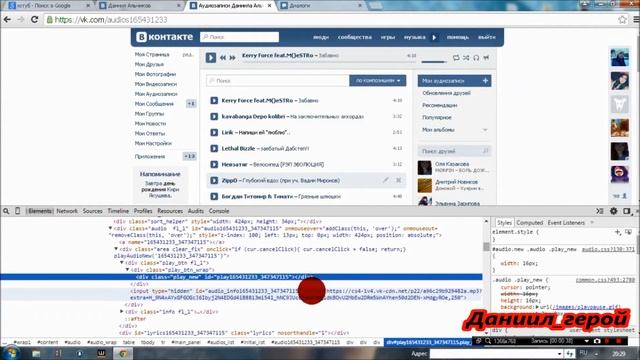
Task: Open Приложения in left menu
Action: (x=150, y=157)
